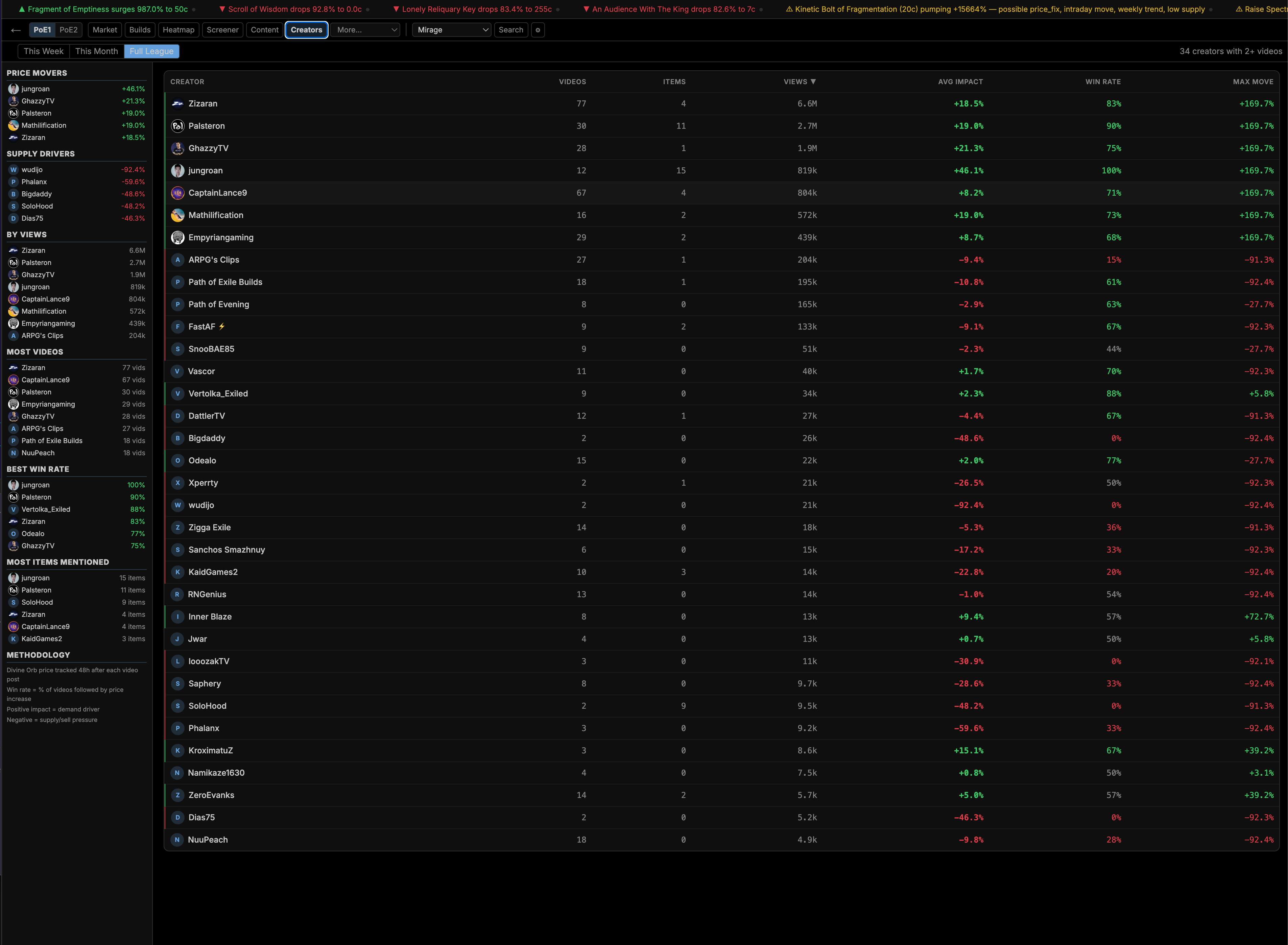The height and width of the screenshot is (945, 1288).
Task: Sort by the Views column arrow
Action: tap(812, 82)
